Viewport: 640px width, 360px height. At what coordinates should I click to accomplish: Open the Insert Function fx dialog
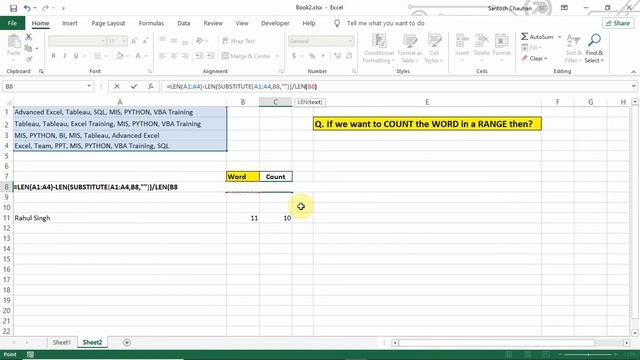tap(151, 87)
